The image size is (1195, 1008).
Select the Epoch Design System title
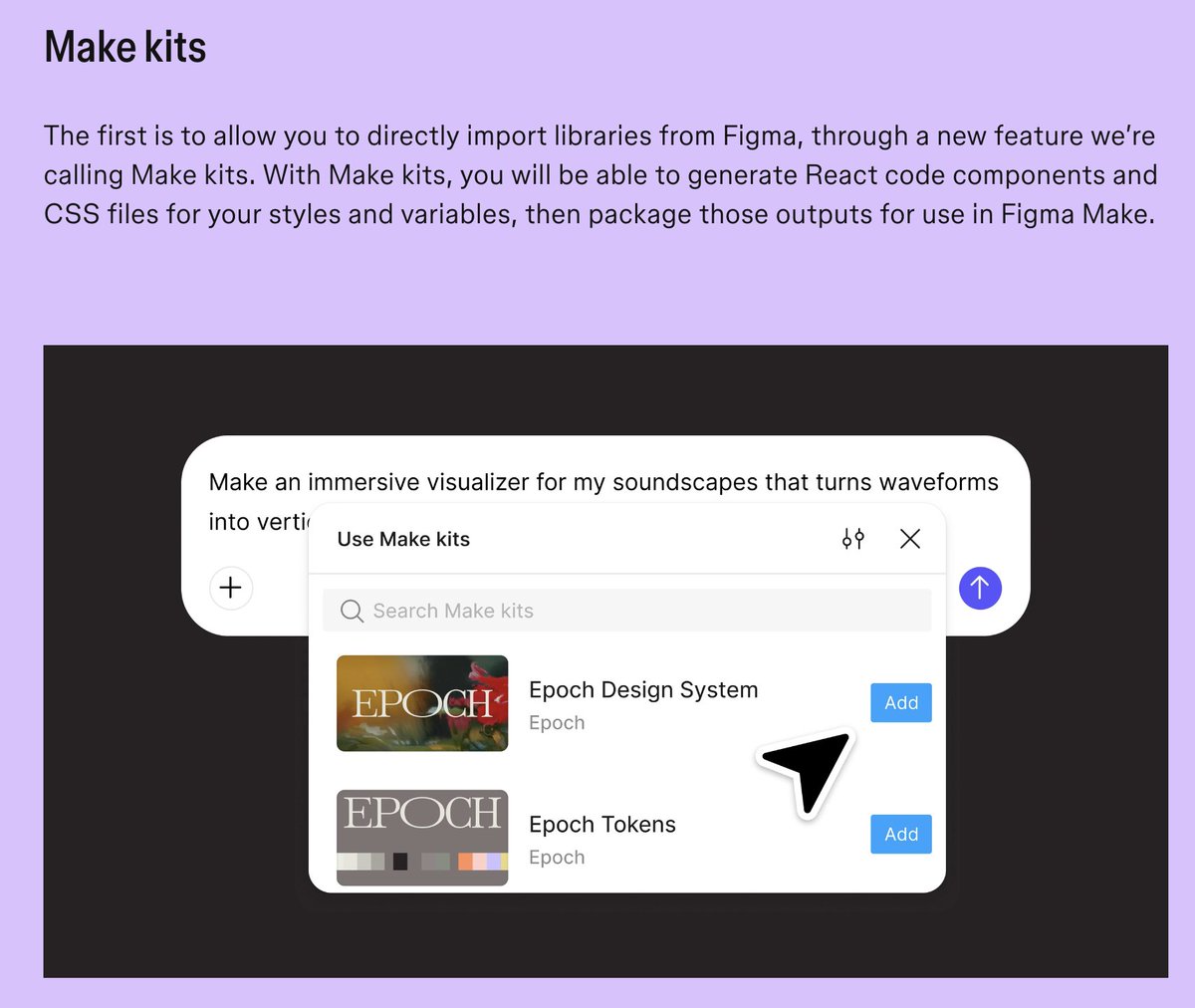643,690
